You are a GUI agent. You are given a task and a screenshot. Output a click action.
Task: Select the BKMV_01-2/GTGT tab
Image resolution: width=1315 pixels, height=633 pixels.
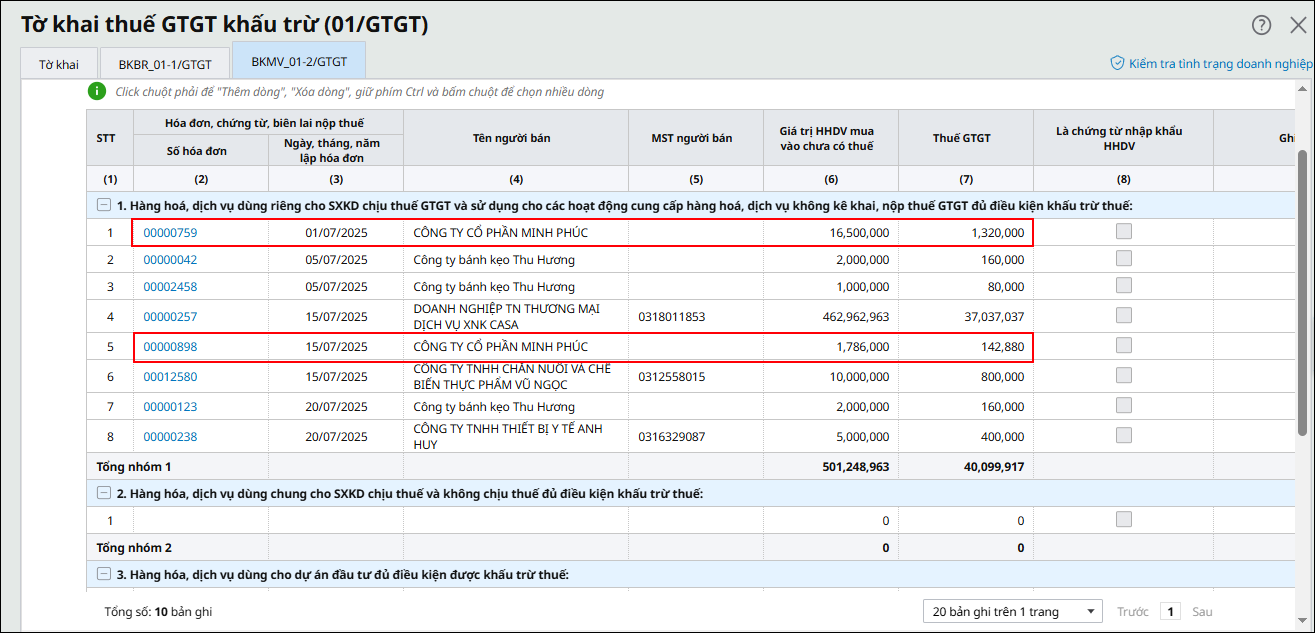pos(299,62)
